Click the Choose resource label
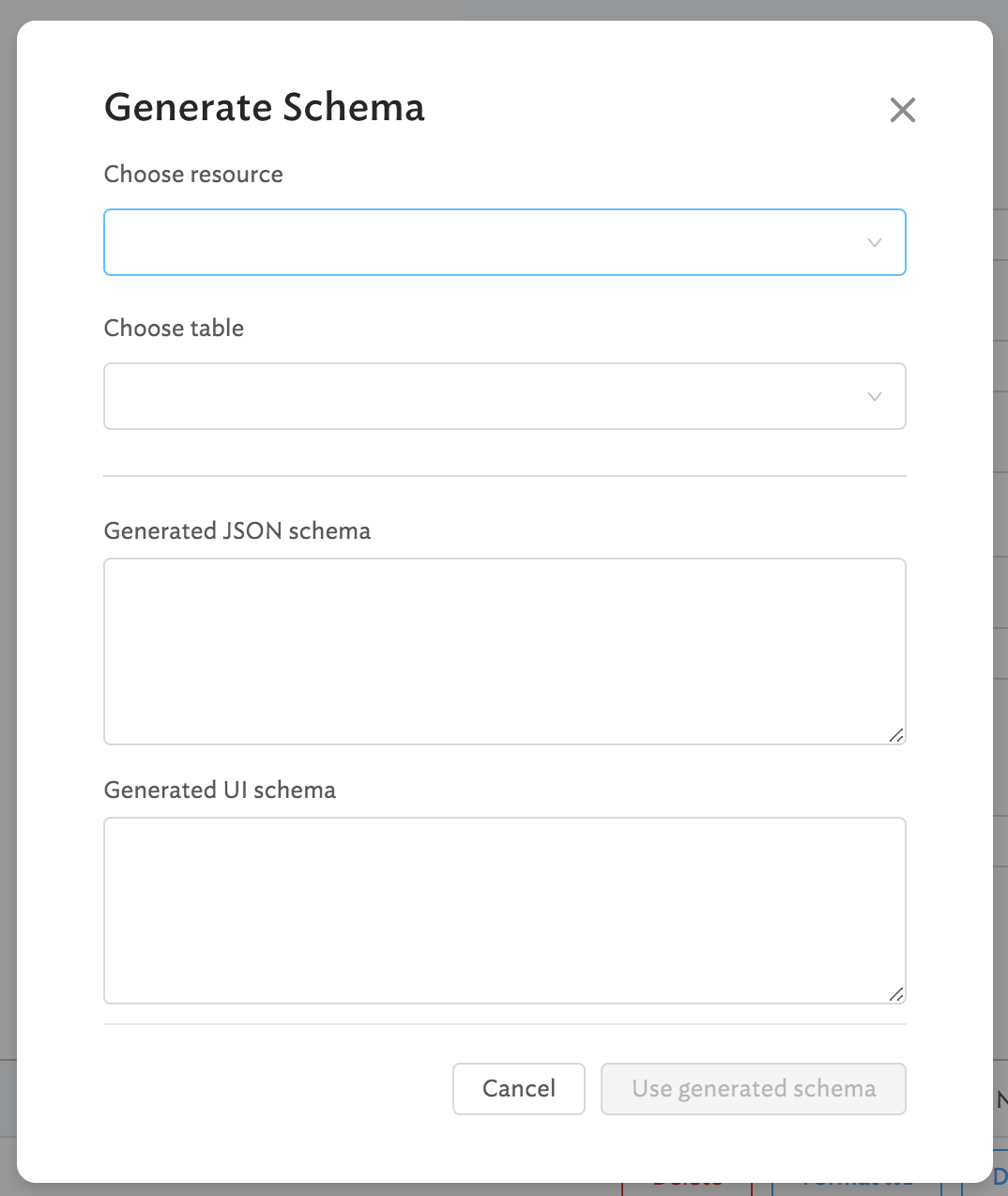 coord(193,175)
